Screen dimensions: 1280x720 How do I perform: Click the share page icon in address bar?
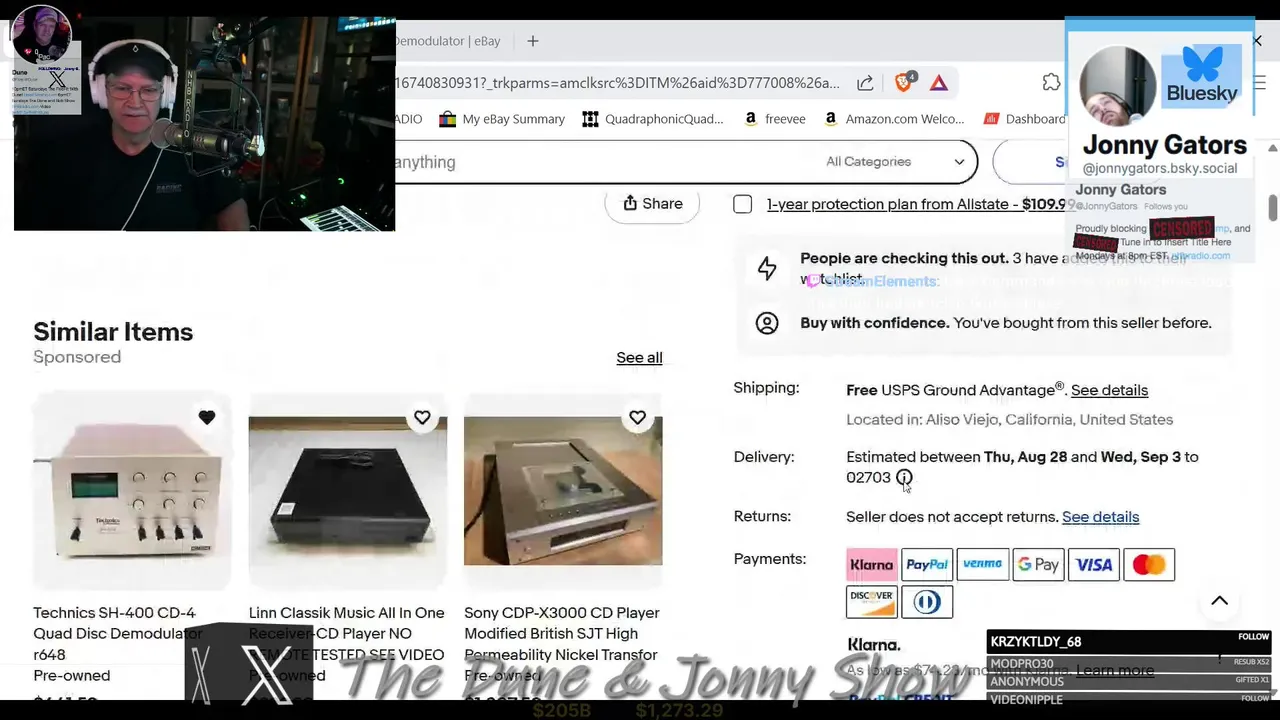(865, 83)
